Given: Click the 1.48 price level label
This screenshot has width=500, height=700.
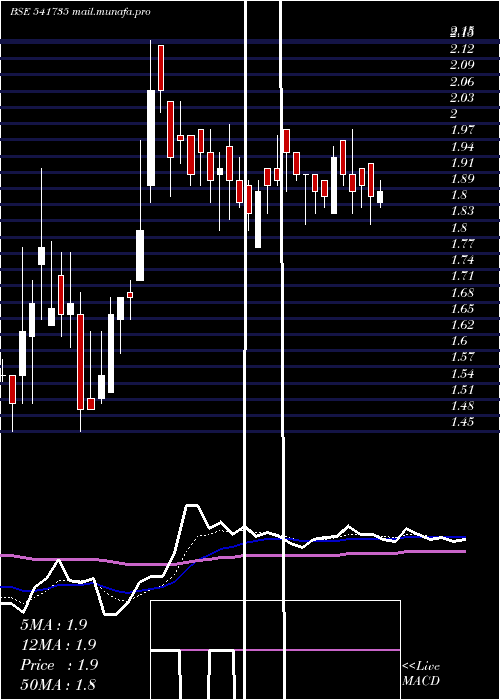Looking at the screenshot, I should pos(462,406).
